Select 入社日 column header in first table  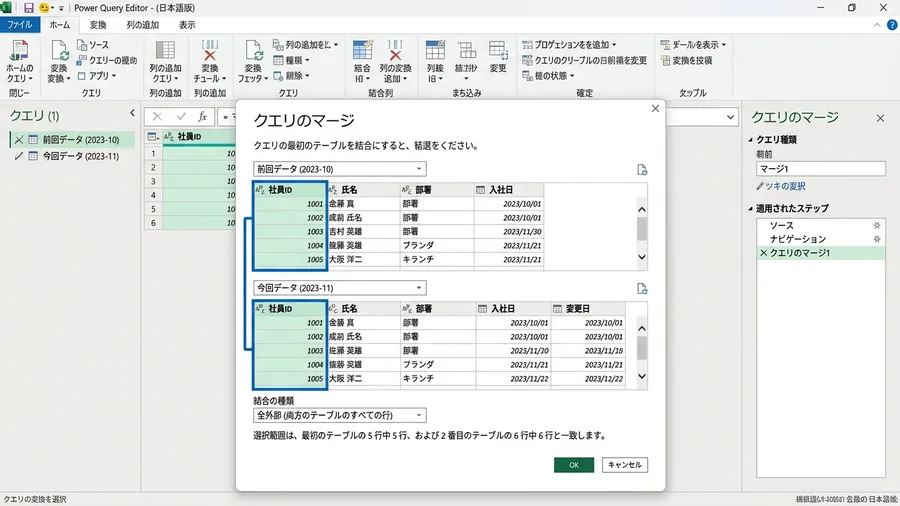(x=509, y=190)
